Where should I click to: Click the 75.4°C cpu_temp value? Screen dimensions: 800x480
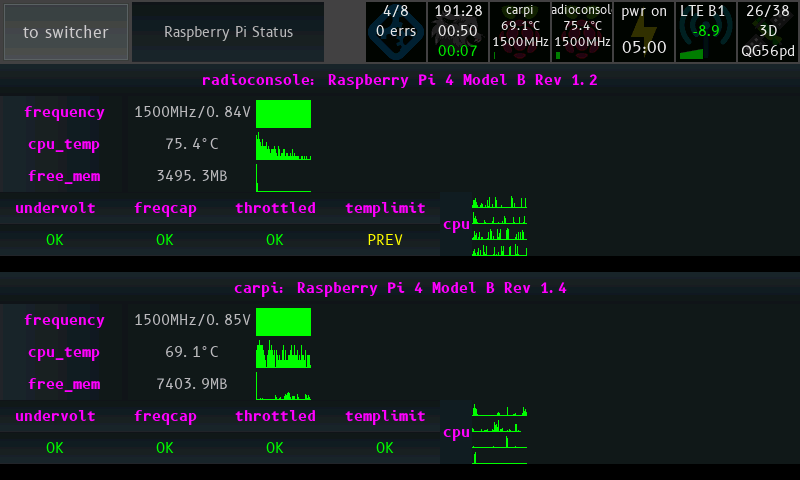192,144
